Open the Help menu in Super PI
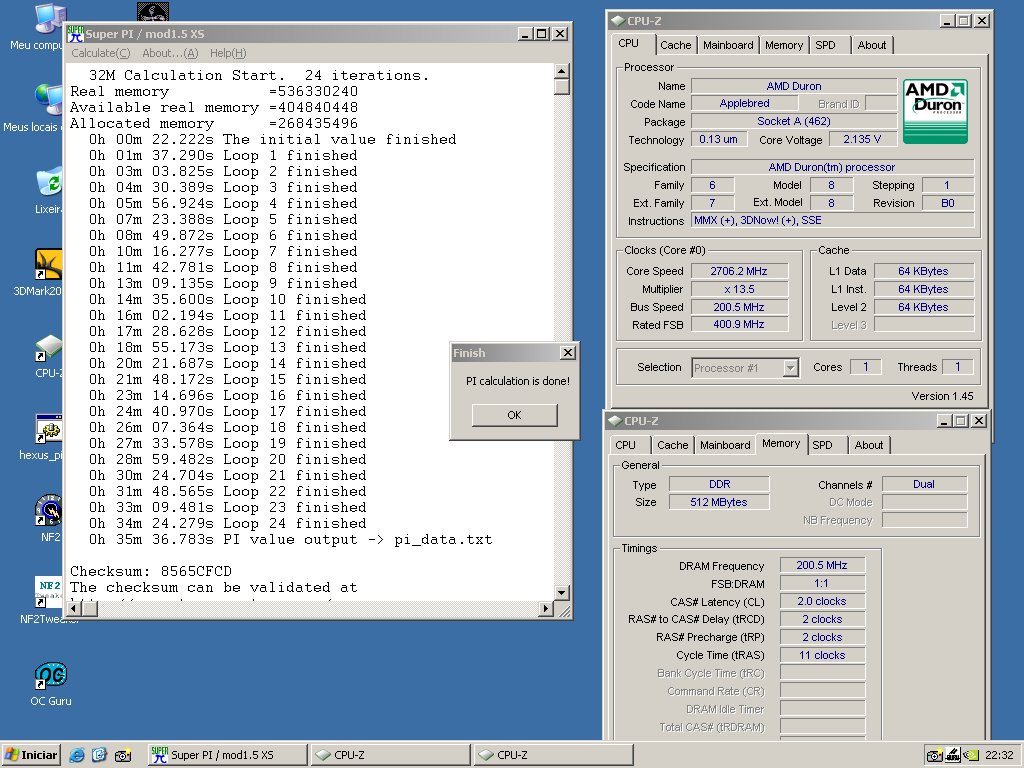This screenshot has height=768, width=1024. coord(228,54)
